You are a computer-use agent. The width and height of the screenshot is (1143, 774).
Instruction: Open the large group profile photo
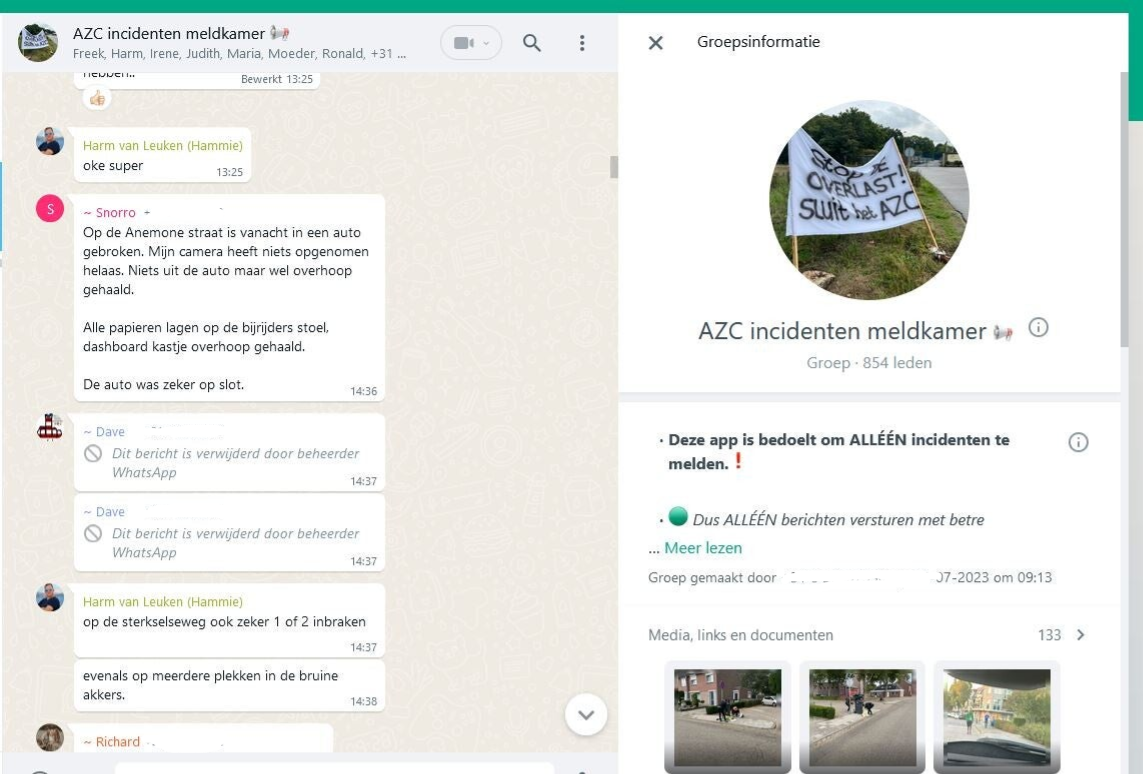[x=869, y=200]
